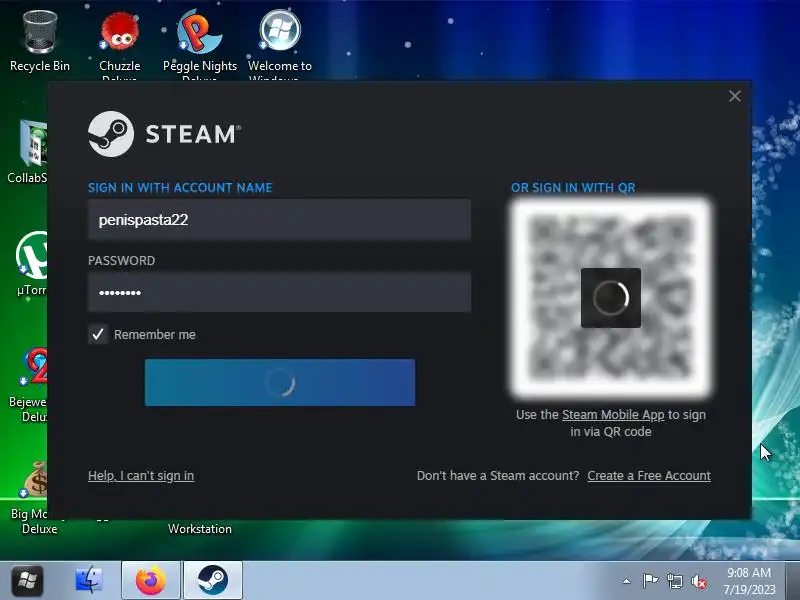
Task: Close the Steam sign in window
Action: point(735,96)
